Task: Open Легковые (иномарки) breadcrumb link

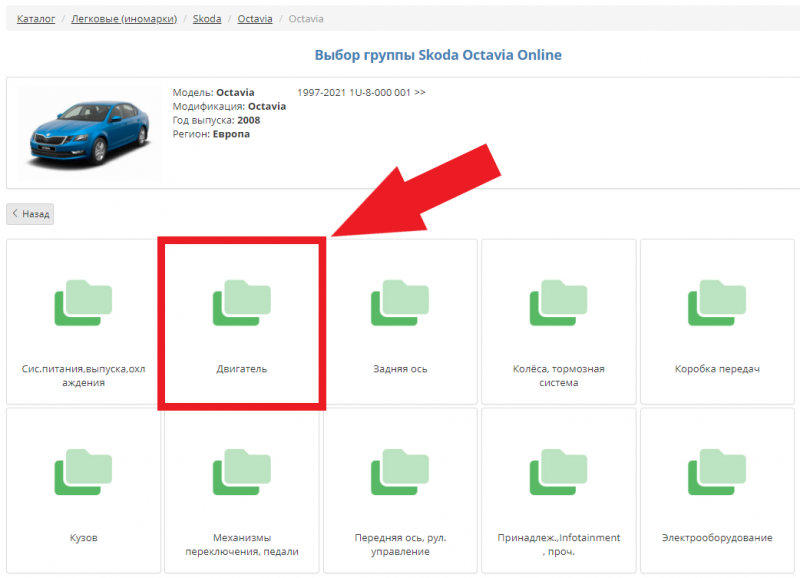Action: pos(124,19)
